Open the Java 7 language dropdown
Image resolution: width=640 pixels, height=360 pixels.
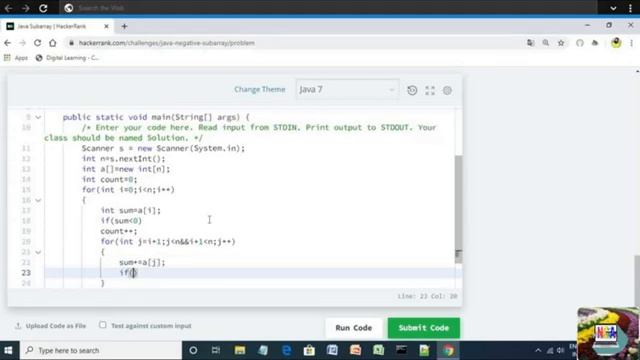pos(347,89)
